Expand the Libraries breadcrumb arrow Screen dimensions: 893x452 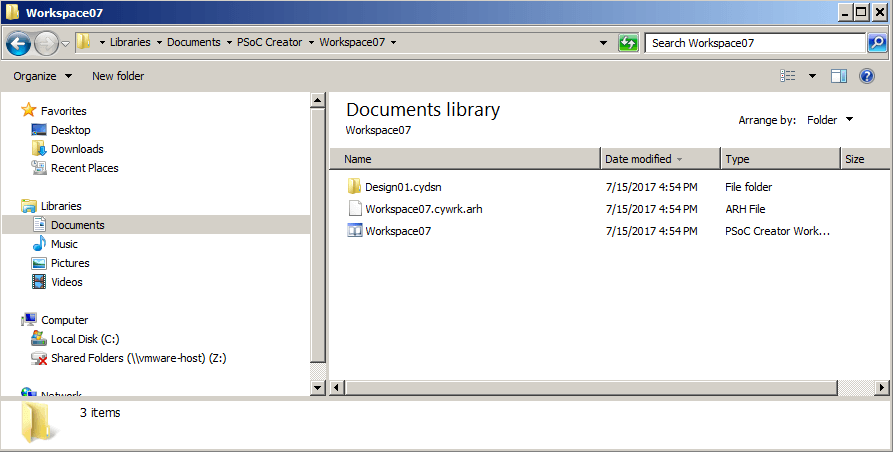tap(102, 43)
